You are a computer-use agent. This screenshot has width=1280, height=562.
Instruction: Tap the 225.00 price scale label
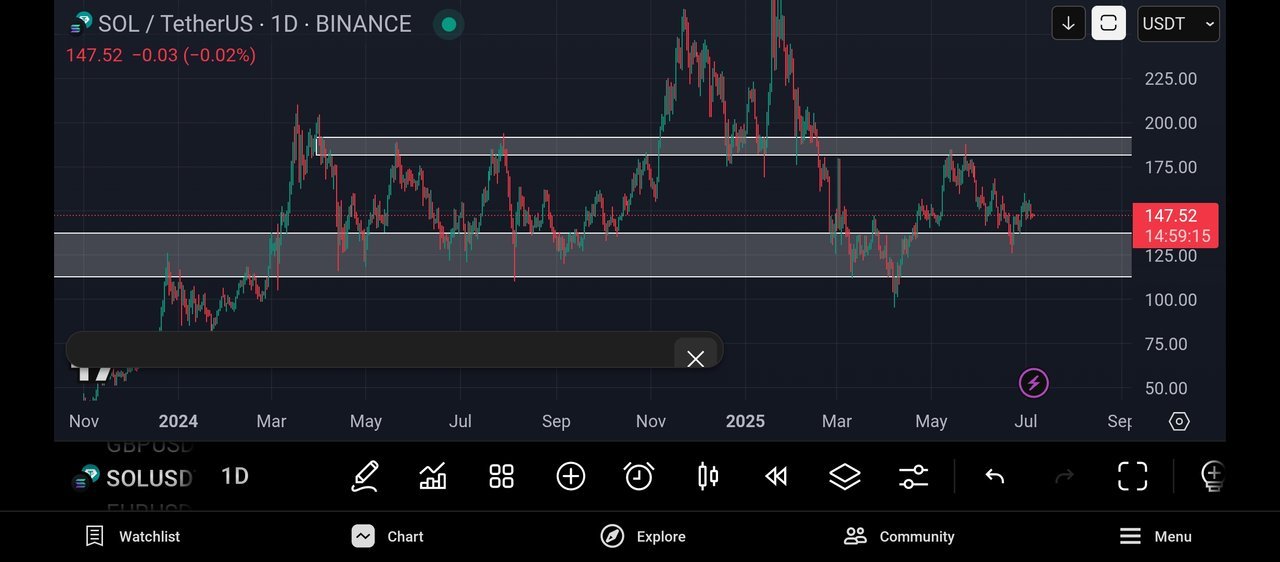(x=1171, y=79)
